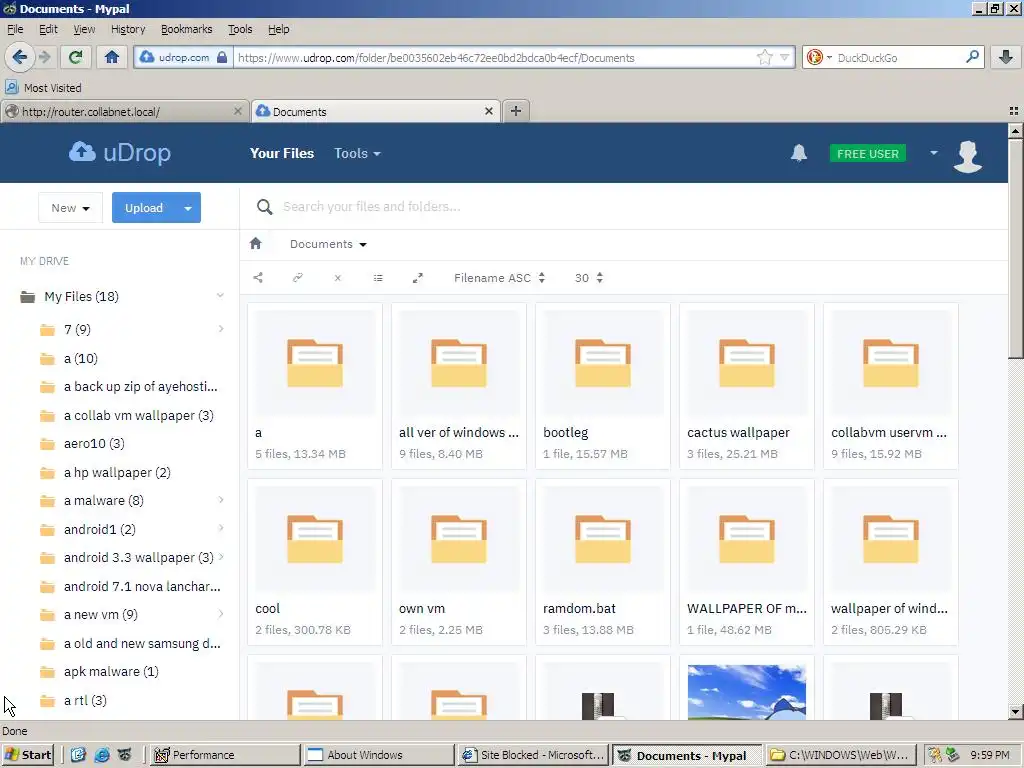
Task: Expand the android1 (2) folder chevron
Action: coord(221,528)
